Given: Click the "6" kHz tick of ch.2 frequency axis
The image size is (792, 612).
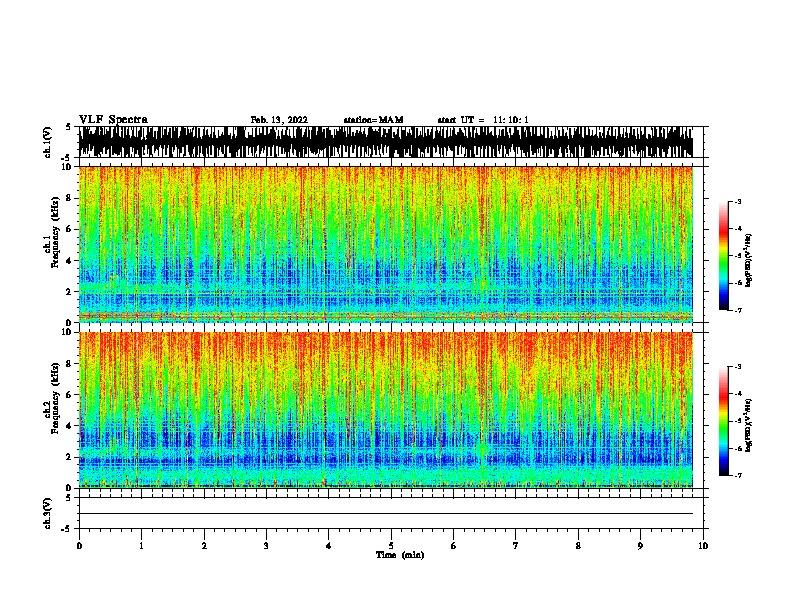Looking at the screenshot, I should coord(69,395).
